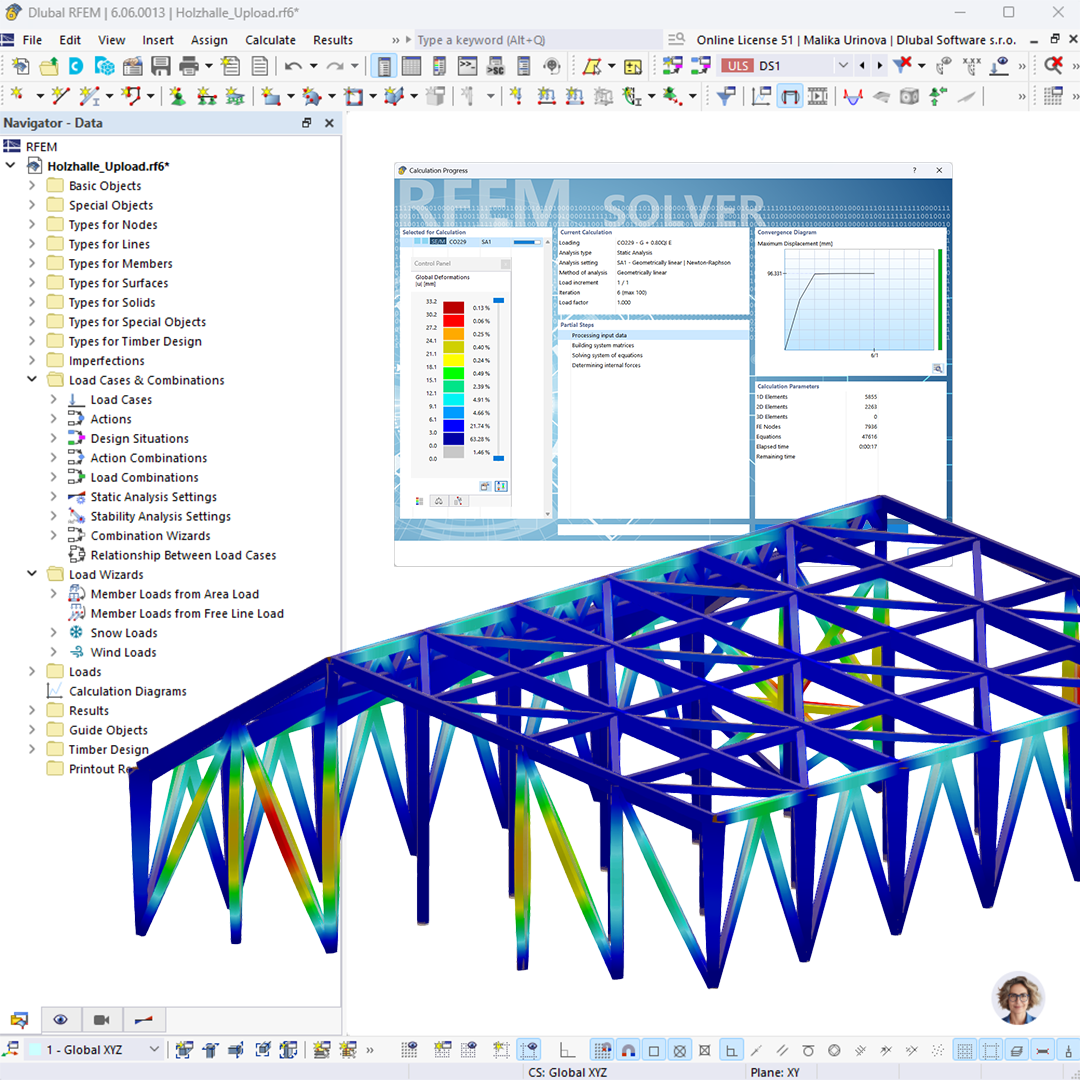This screenshot has width=1080, height=1080.
Task: Close the Navigator - Data panel
Action: click(329, 123)
